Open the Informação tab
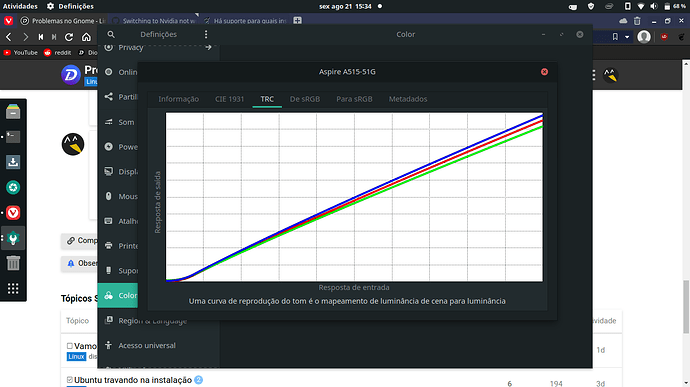This screenshot has width=690, height=387. tap(179, 99)
